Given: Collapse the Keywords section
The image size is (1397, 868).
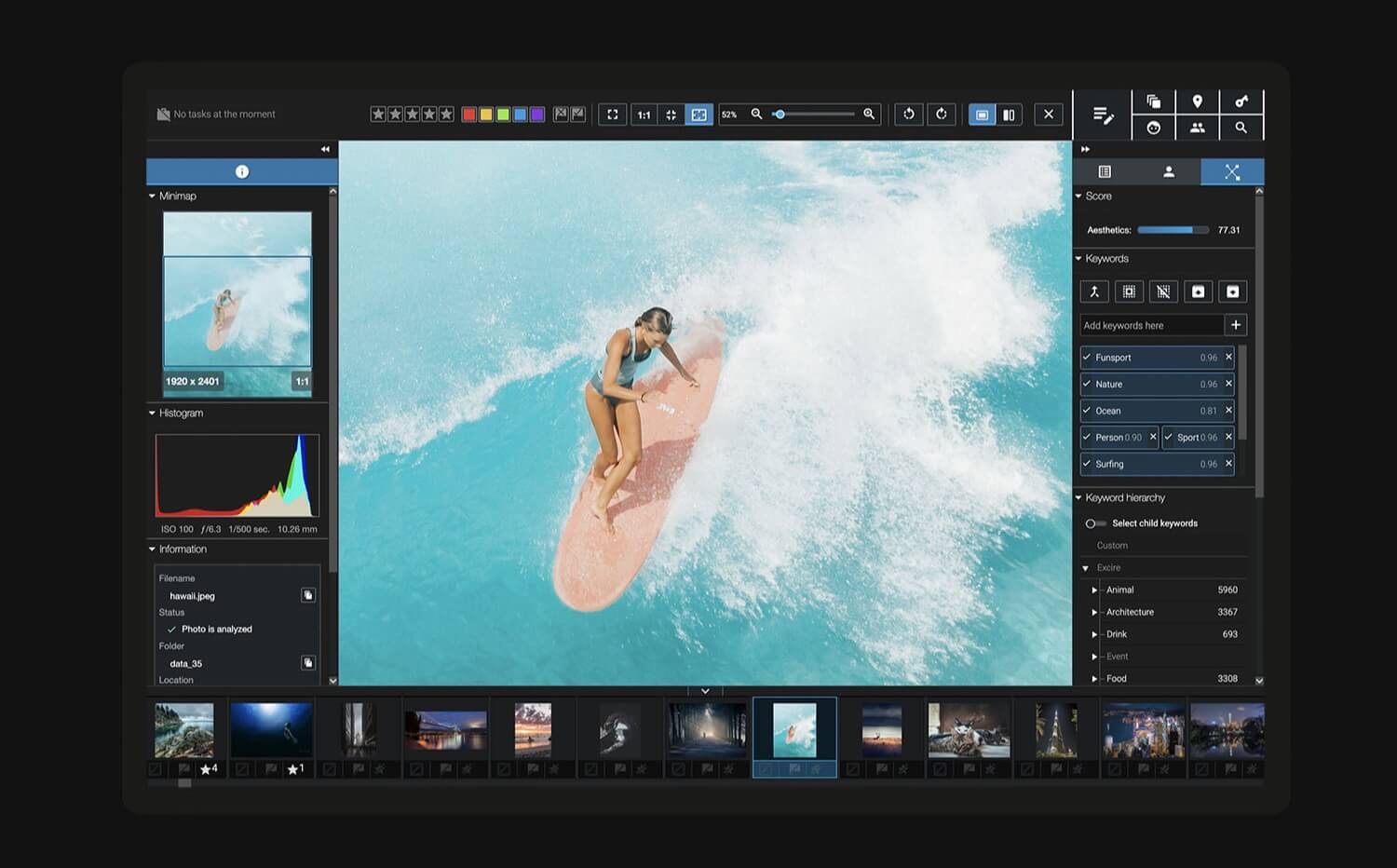Looking at the screenshot, I should point(1078,259).
